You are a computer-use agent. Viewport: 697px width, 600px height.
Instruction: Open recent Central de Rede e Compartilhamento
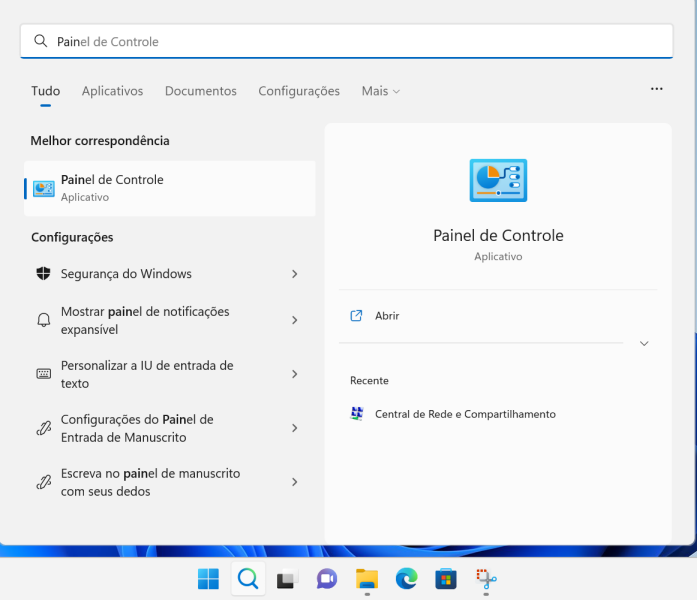[464, 414]
